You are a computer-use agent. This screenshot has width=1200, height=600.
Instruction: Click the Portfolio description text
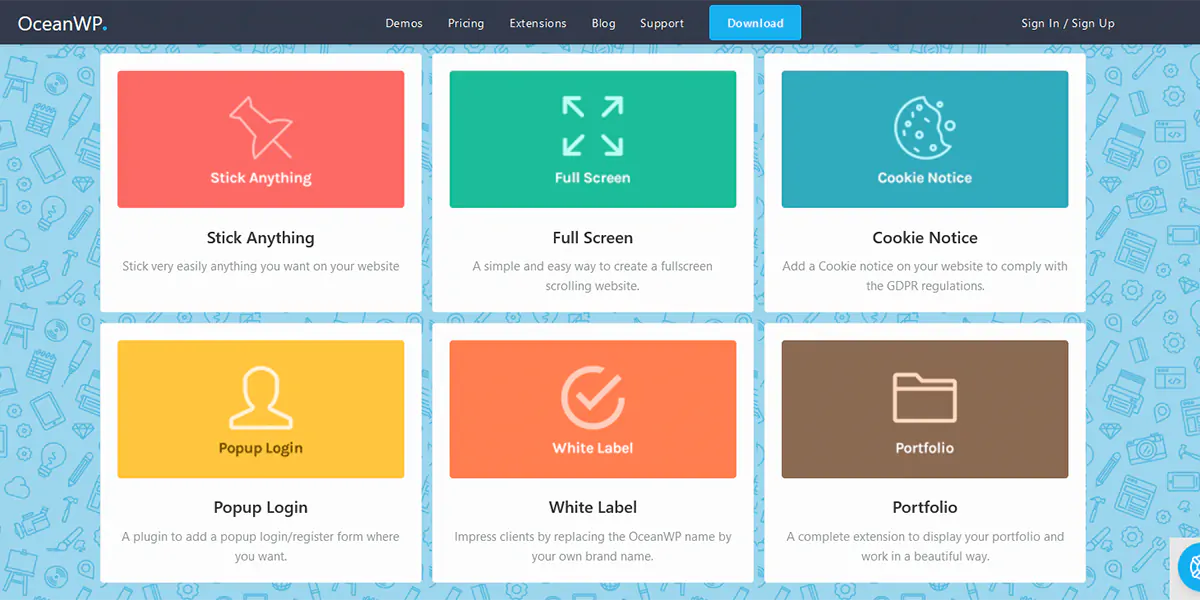(924, 546)
